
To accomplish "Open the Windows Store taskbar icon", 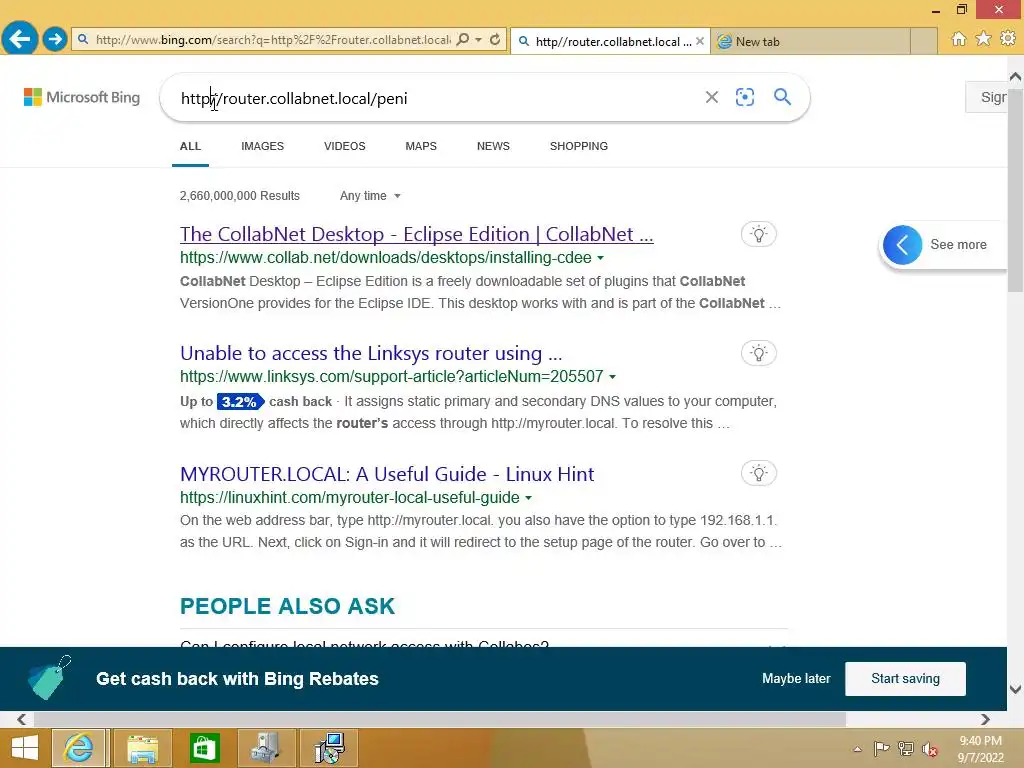I will (x=204, y=748).
